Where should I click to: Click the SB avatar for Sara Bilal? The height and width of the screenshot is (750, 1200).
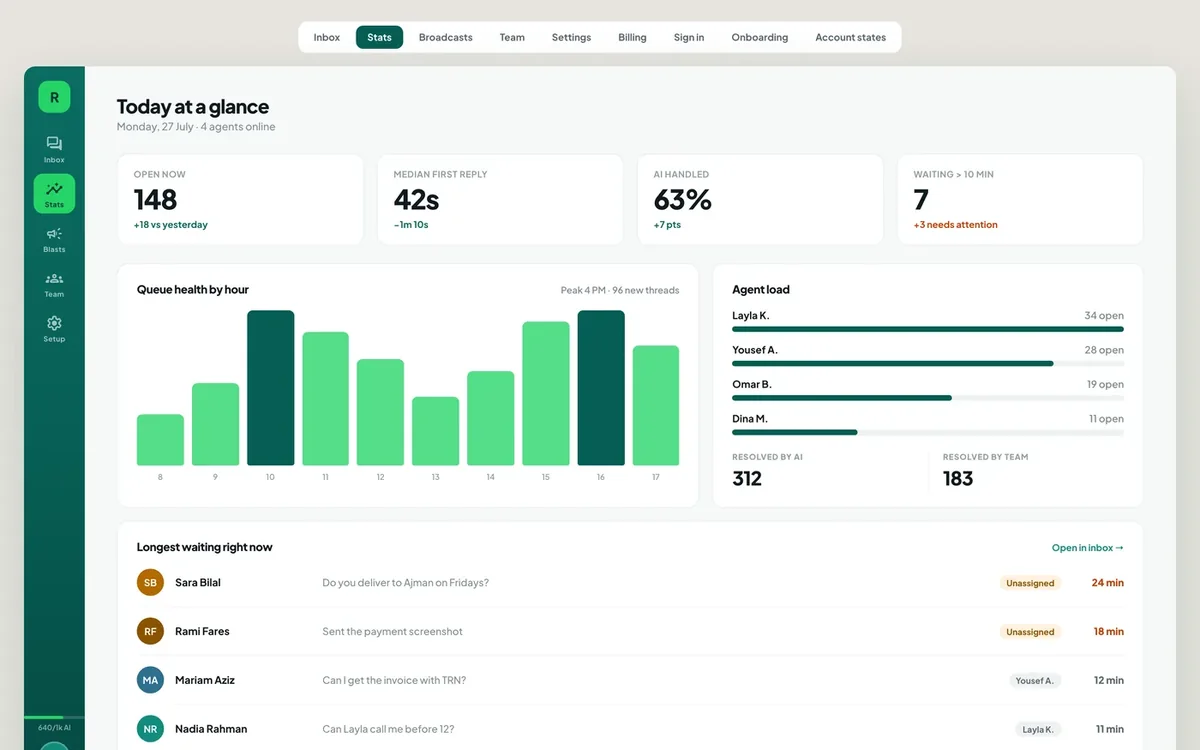[x=150, y=583]
